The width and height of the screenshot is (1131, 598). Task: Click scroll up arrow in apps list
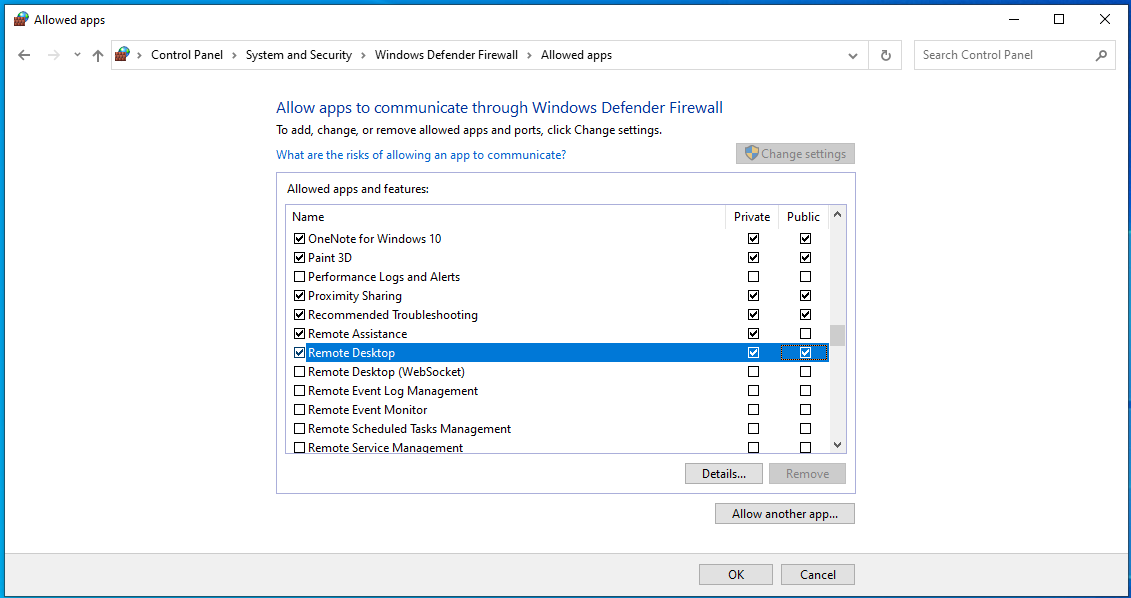point(837,214)
